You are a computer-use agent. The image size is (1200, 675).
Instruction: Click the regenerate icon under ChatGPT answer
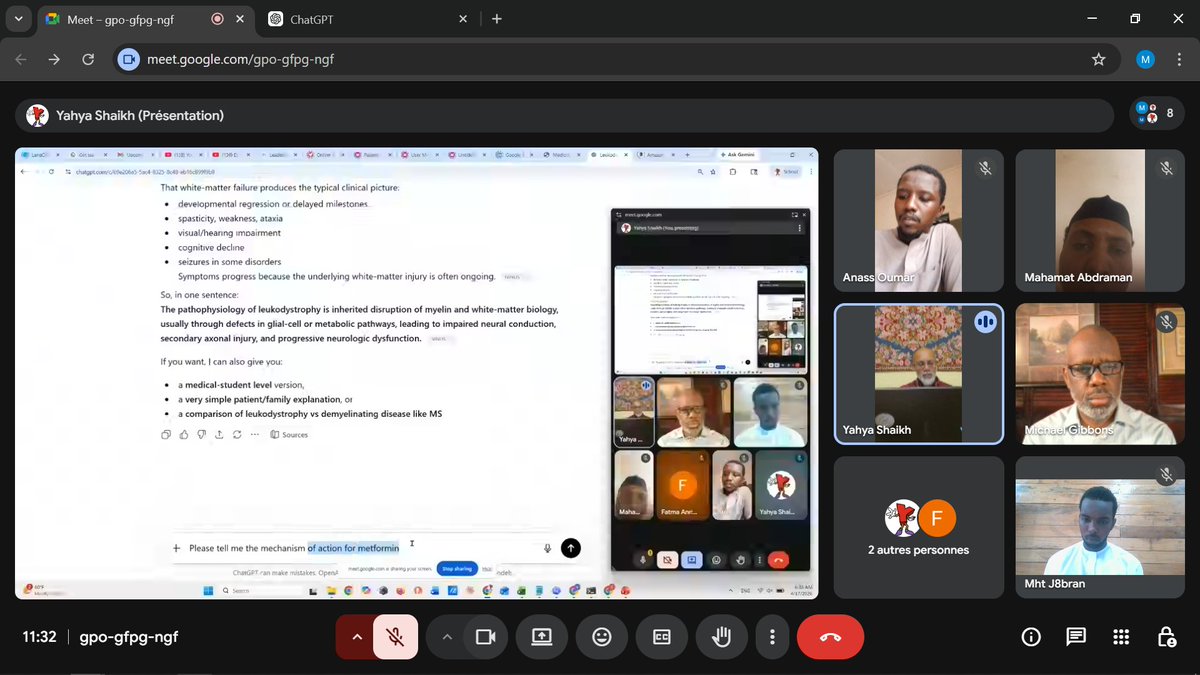click(236, 434)
